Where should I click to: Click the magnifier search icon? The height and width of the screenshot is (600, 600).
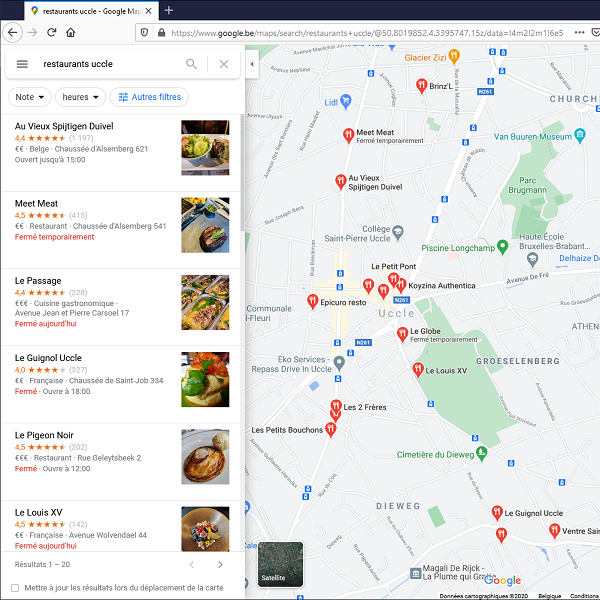point(191,64)
